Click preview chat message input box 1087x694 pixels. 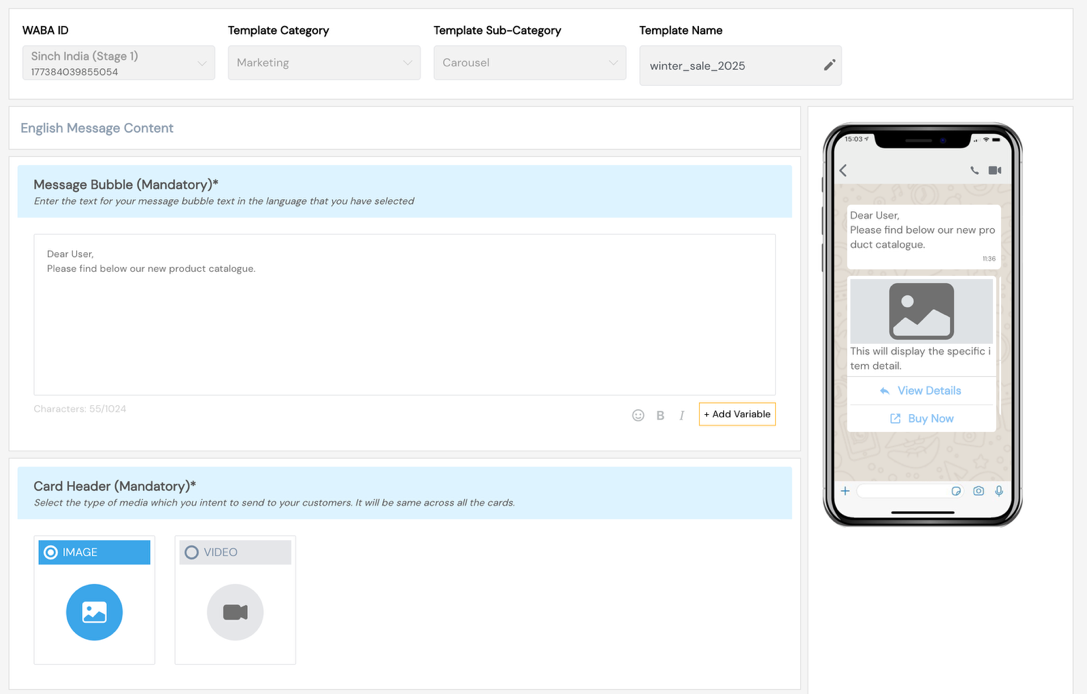910,491
